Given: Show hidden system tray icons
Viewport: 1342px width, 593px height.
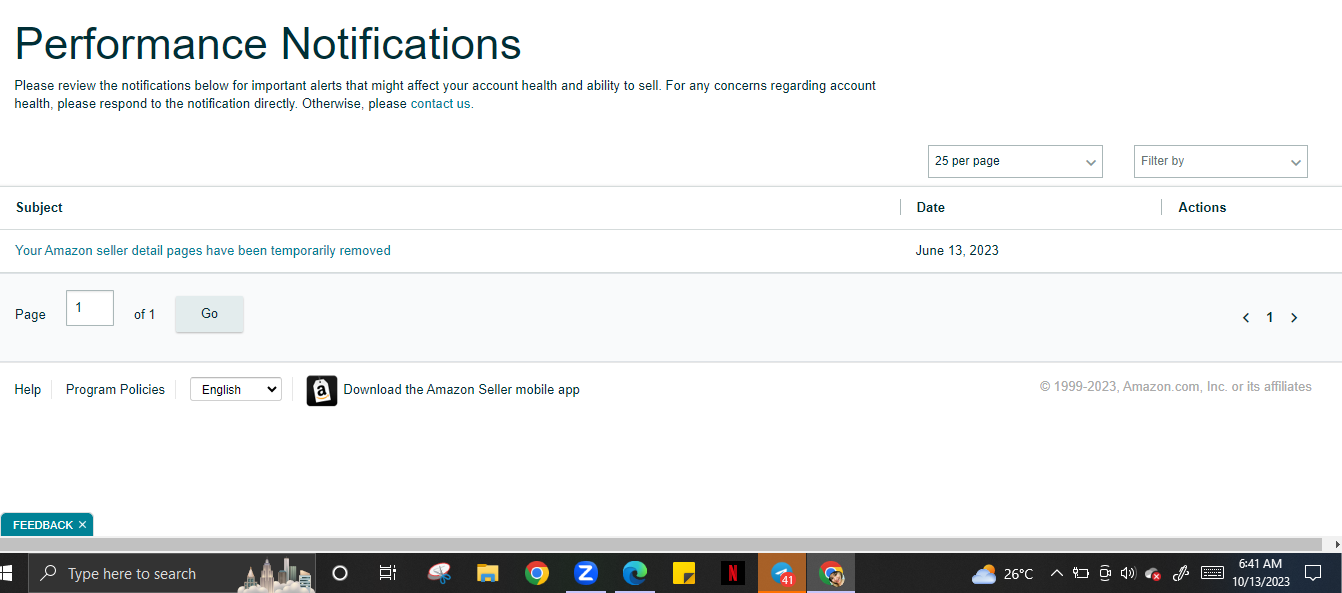Looking at the screenshot, I should tap(1056, 573).
